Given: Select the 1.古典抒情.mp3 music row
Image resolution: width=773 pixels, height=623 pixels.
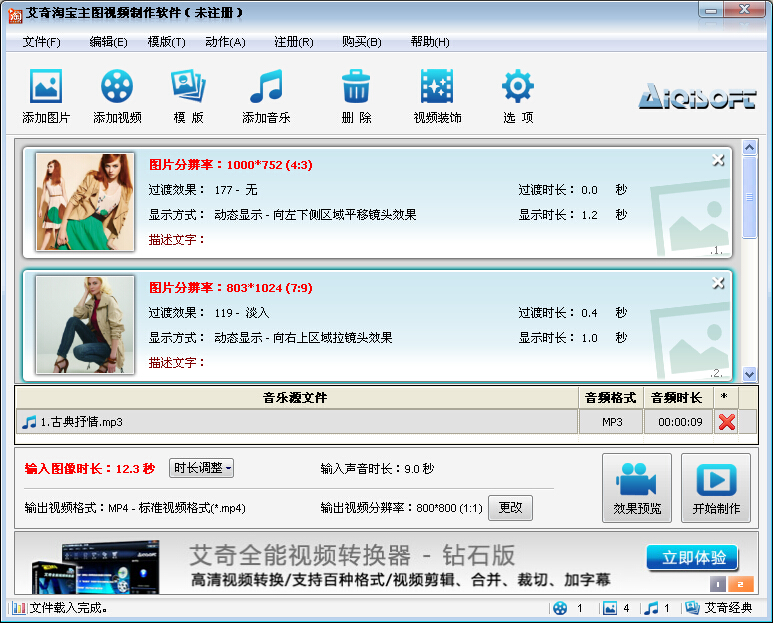Looking at the screenshot, I should tap(297, 422).
